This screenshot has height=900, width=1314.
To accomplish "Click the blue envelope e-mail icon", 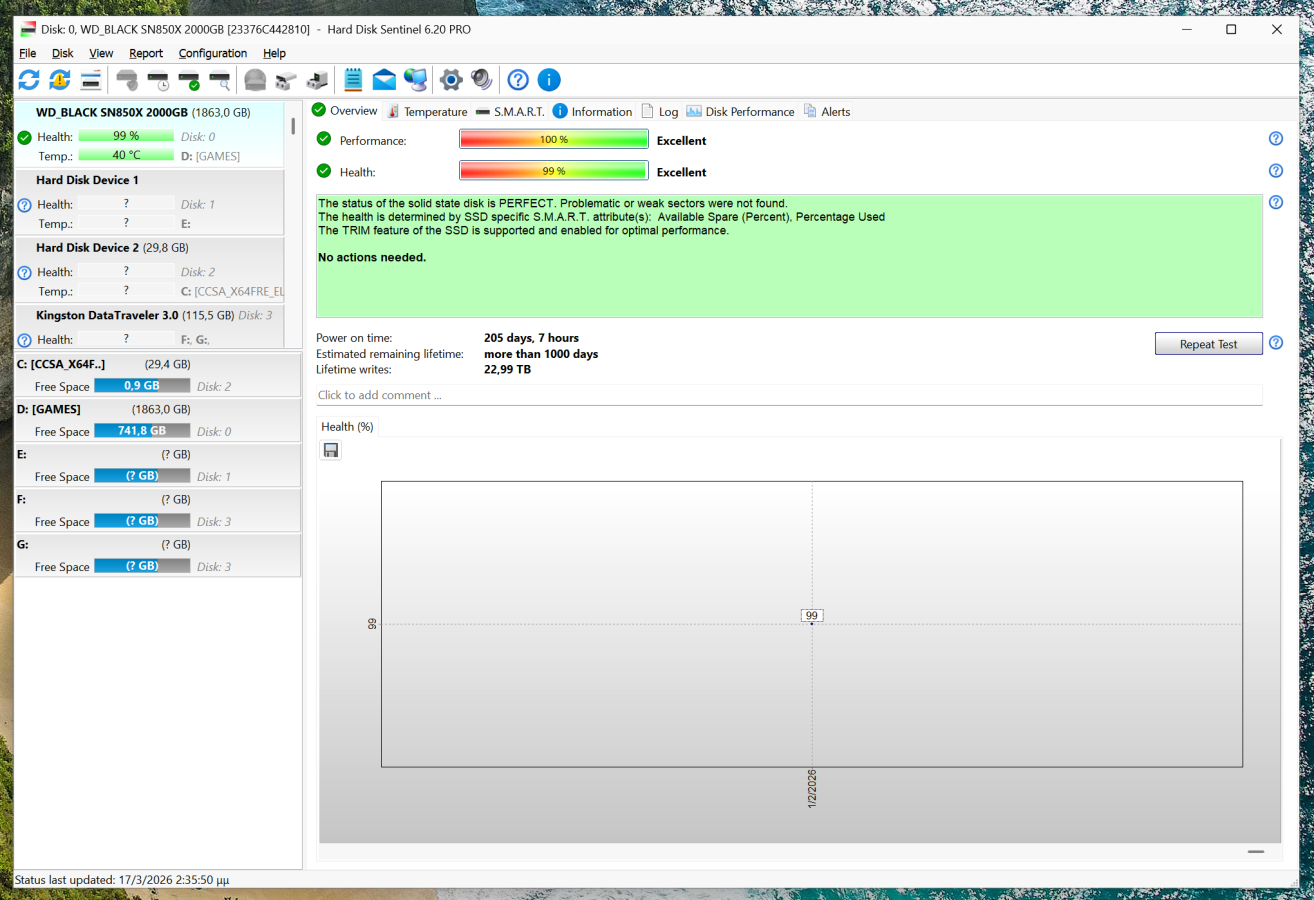I will (384, 80).
